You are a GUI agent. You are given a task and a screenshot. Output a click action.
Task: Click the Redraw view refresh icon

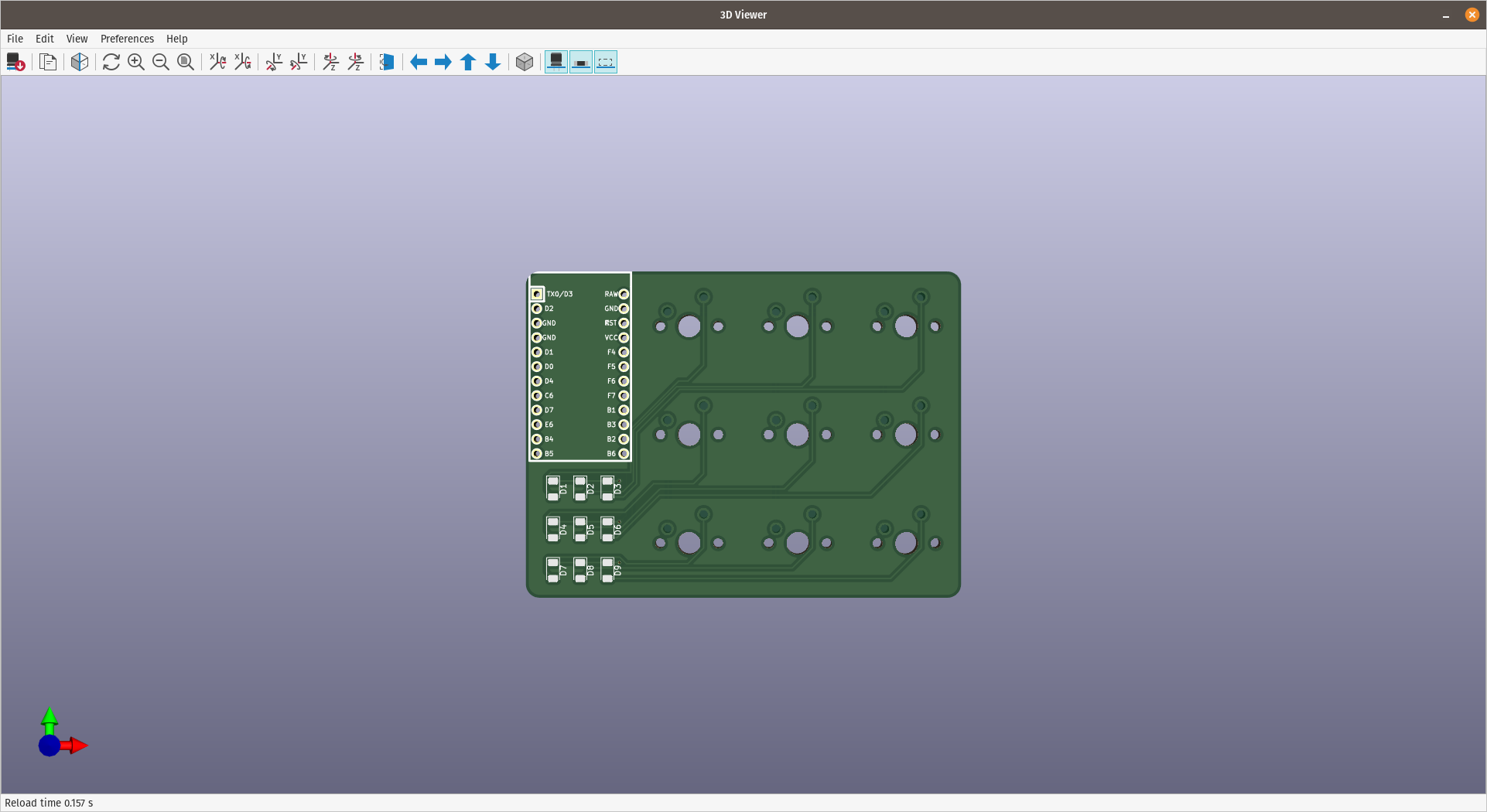(111, 62)
